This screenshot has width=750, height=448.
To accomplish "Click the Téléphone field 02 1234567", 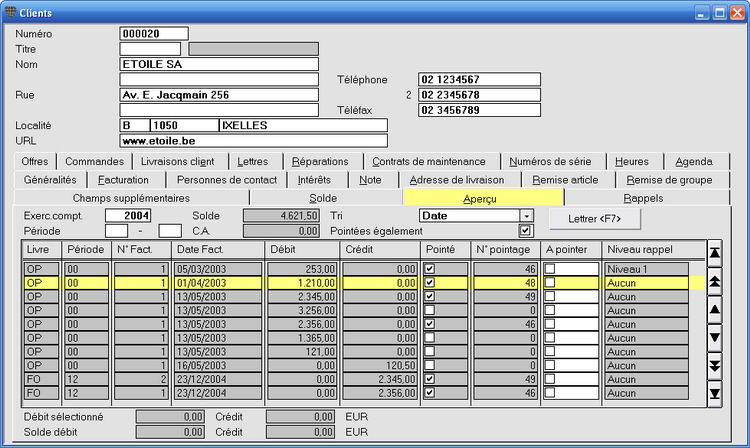I will coord(479,79).
